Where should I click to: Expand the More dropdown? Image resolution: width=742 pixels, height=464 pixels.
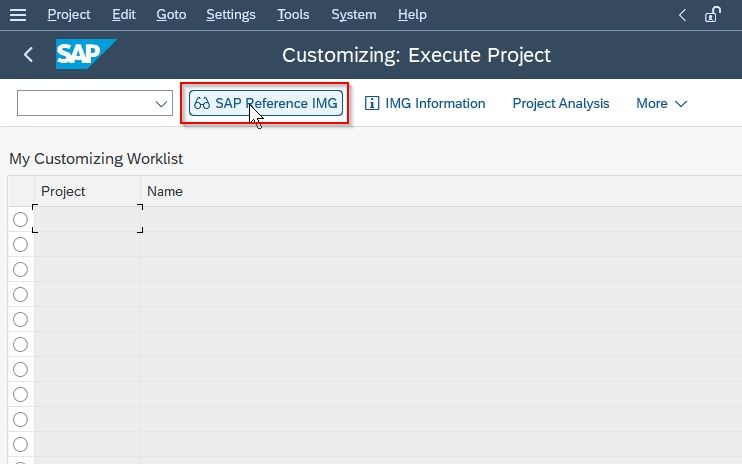(662, 103)
